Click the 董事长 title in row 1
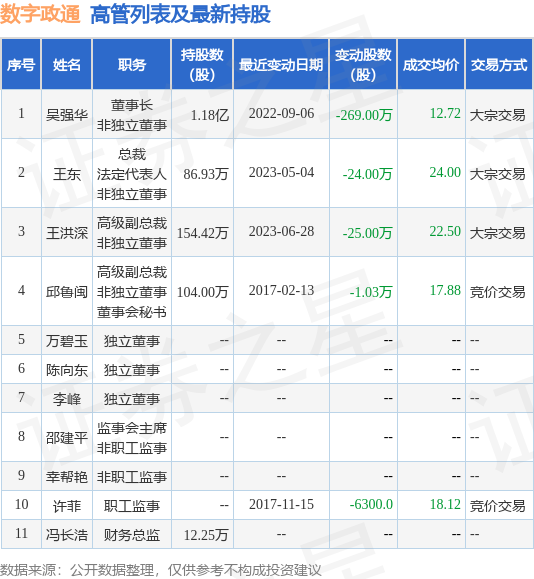This screenshot has width=534, height=579. pos(132,105)
